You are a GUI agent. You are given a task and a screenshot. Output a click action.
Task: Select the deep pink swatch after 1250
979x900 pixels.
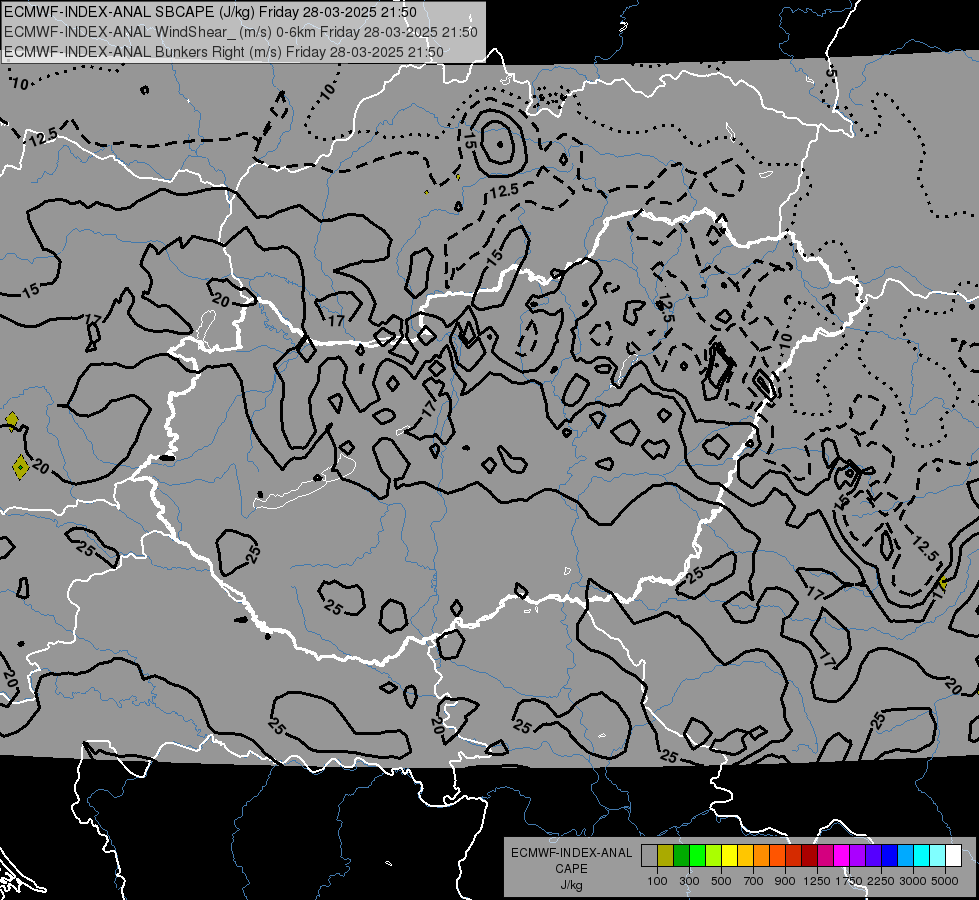click(825, 856)
